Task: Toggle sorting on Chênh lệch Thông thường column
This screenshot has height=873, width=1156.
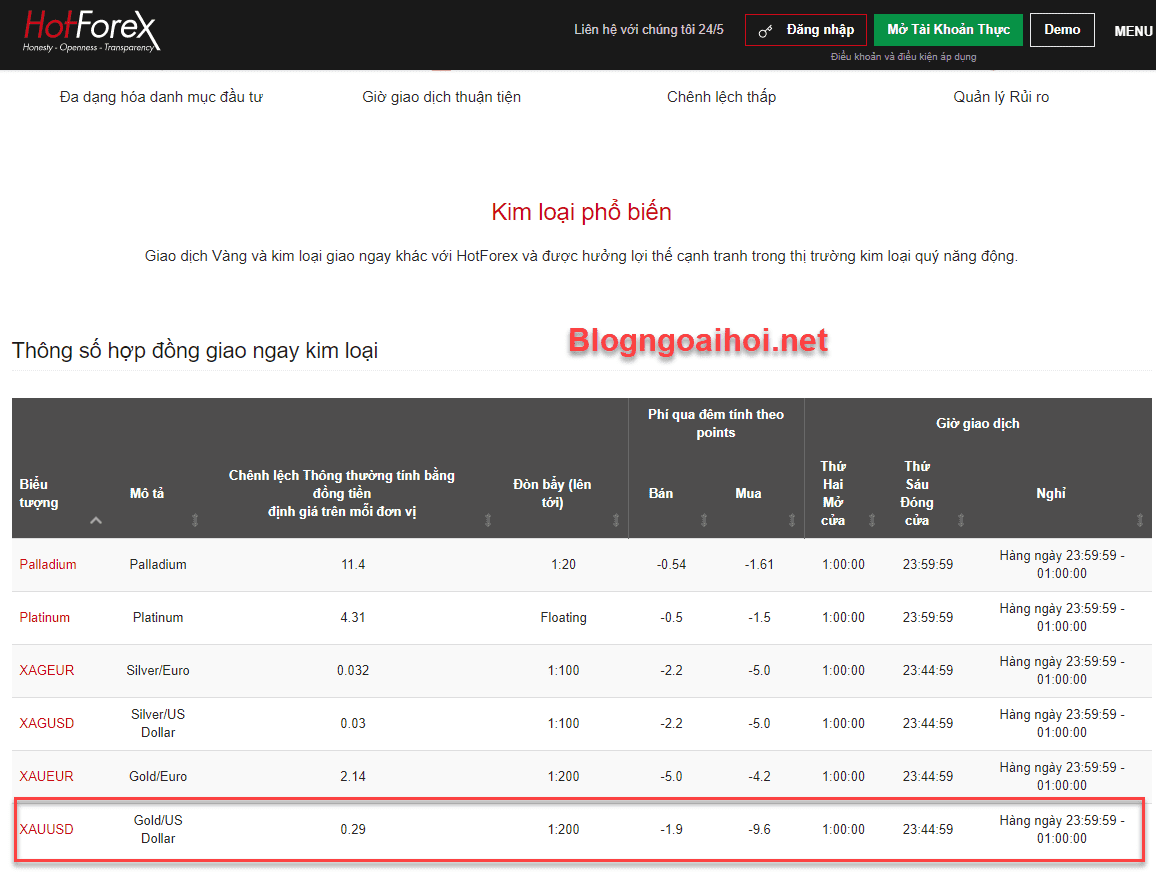Action: pos(488,519)
